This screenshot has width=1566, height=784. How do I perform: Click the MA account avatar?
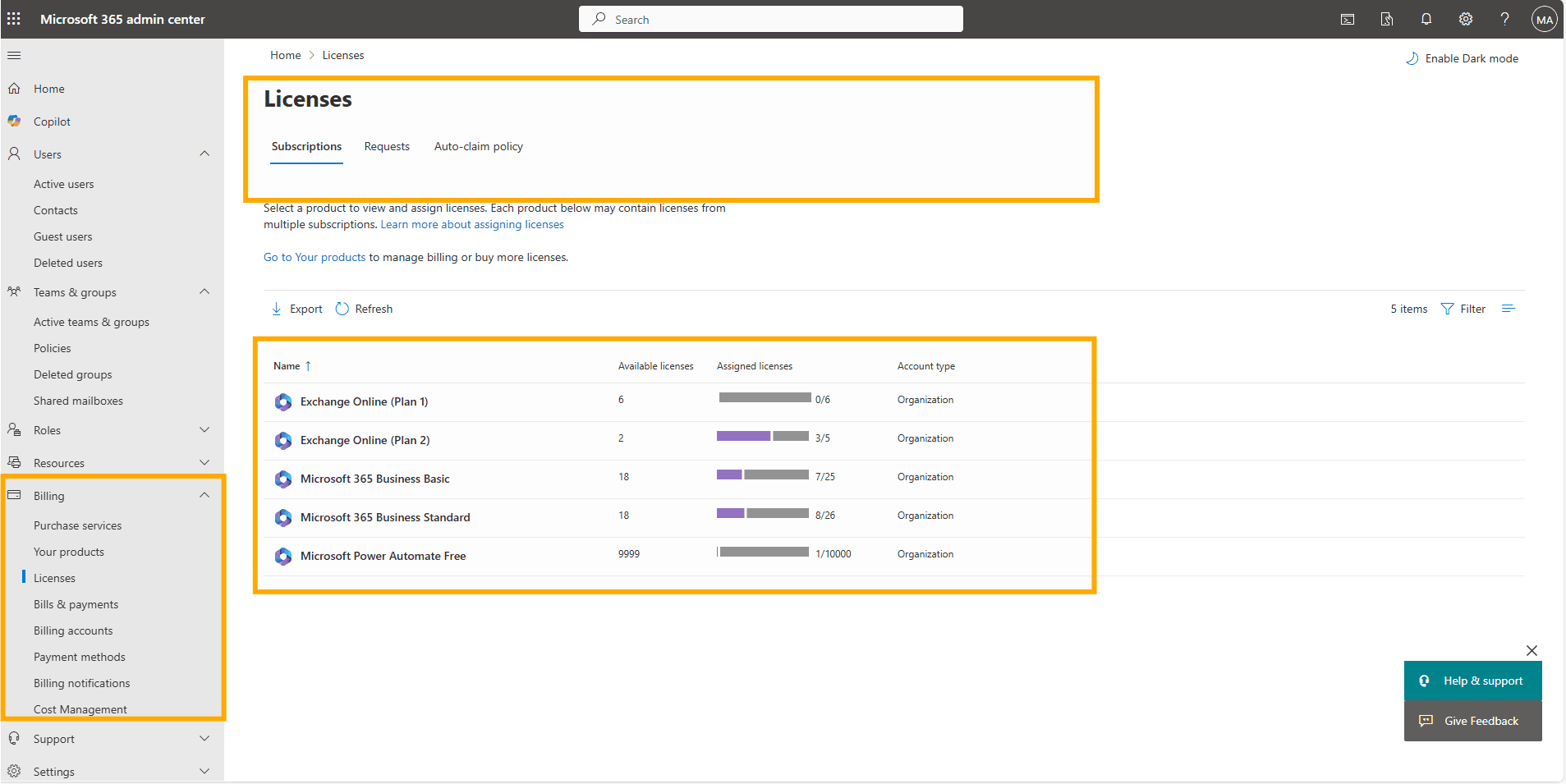(1544, 19)
